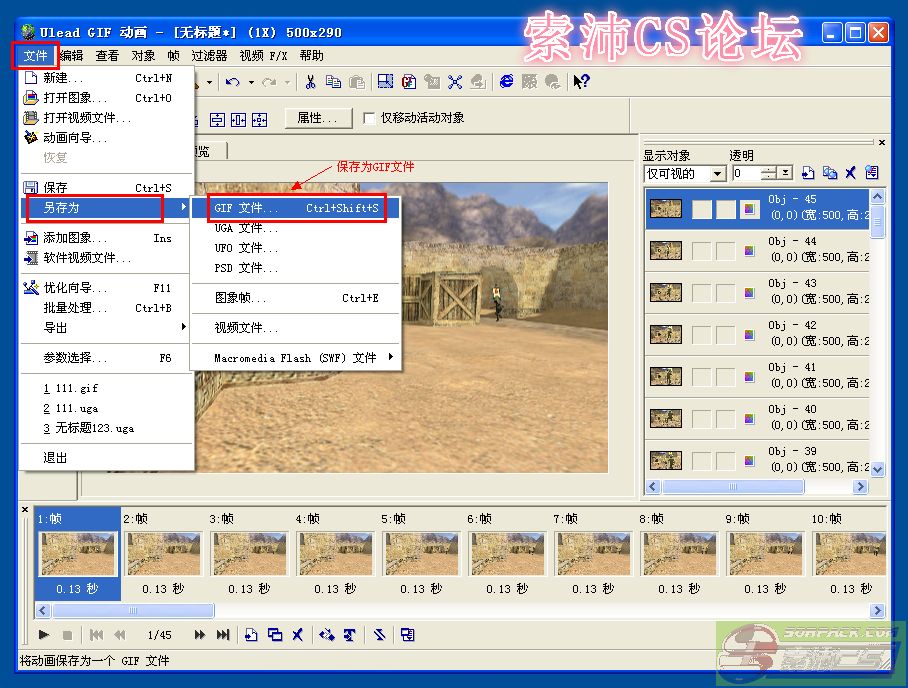Play the animation with the play button
This screenshot has height=688, width=908.
43,635
